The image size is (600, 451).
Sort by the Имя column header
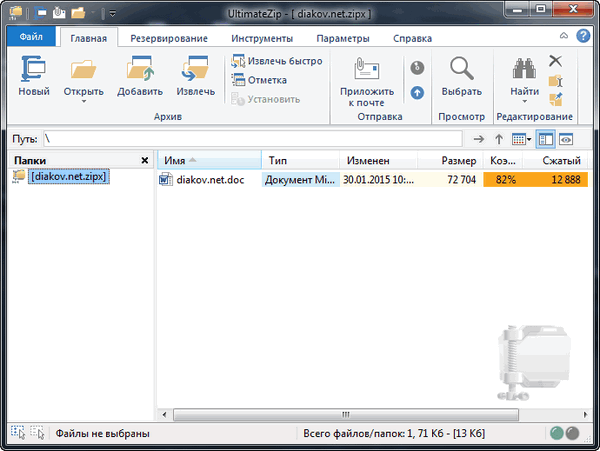tap(210, 160)
